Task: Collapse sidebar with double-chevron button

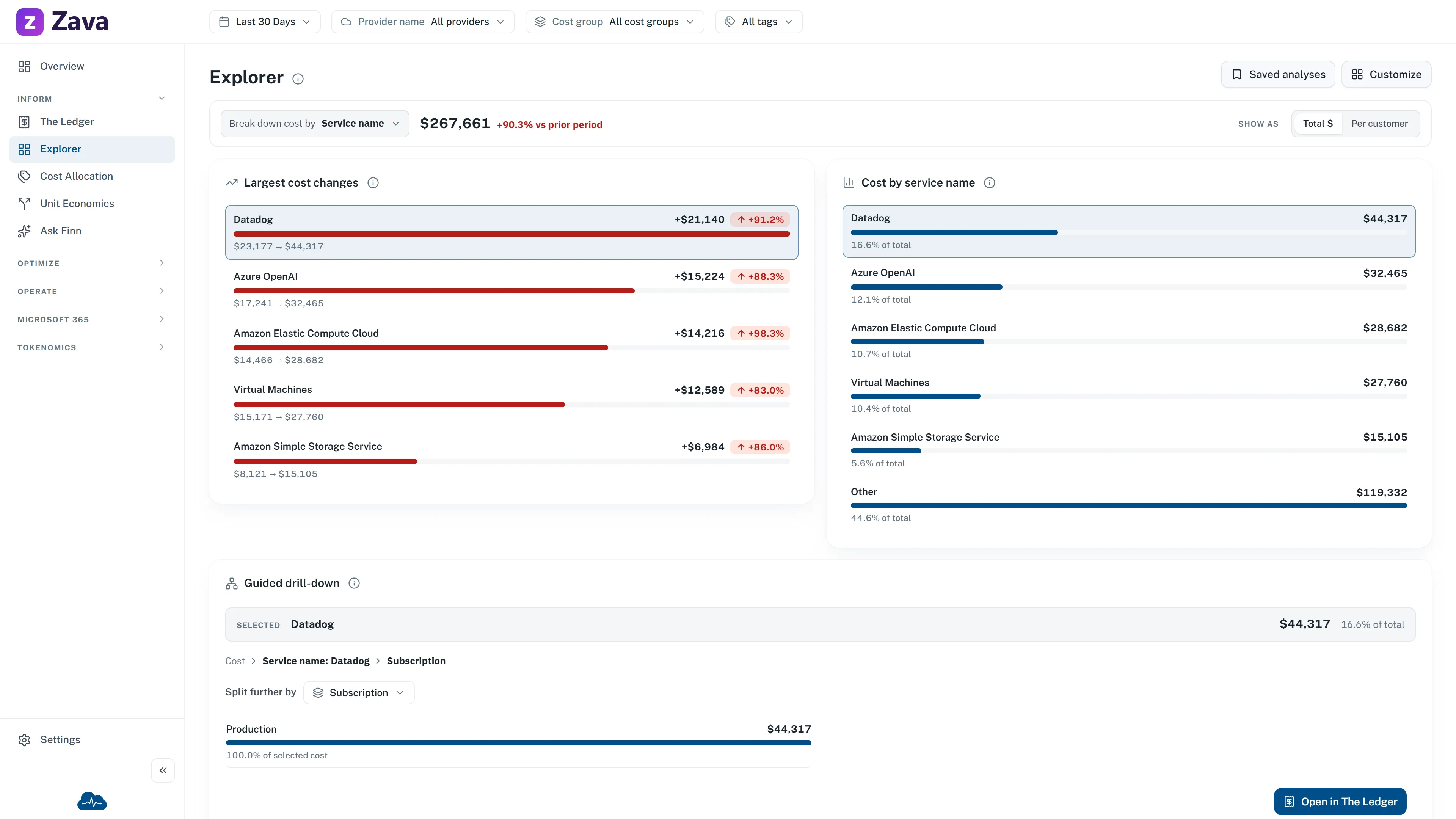Action: click(163, 770)
